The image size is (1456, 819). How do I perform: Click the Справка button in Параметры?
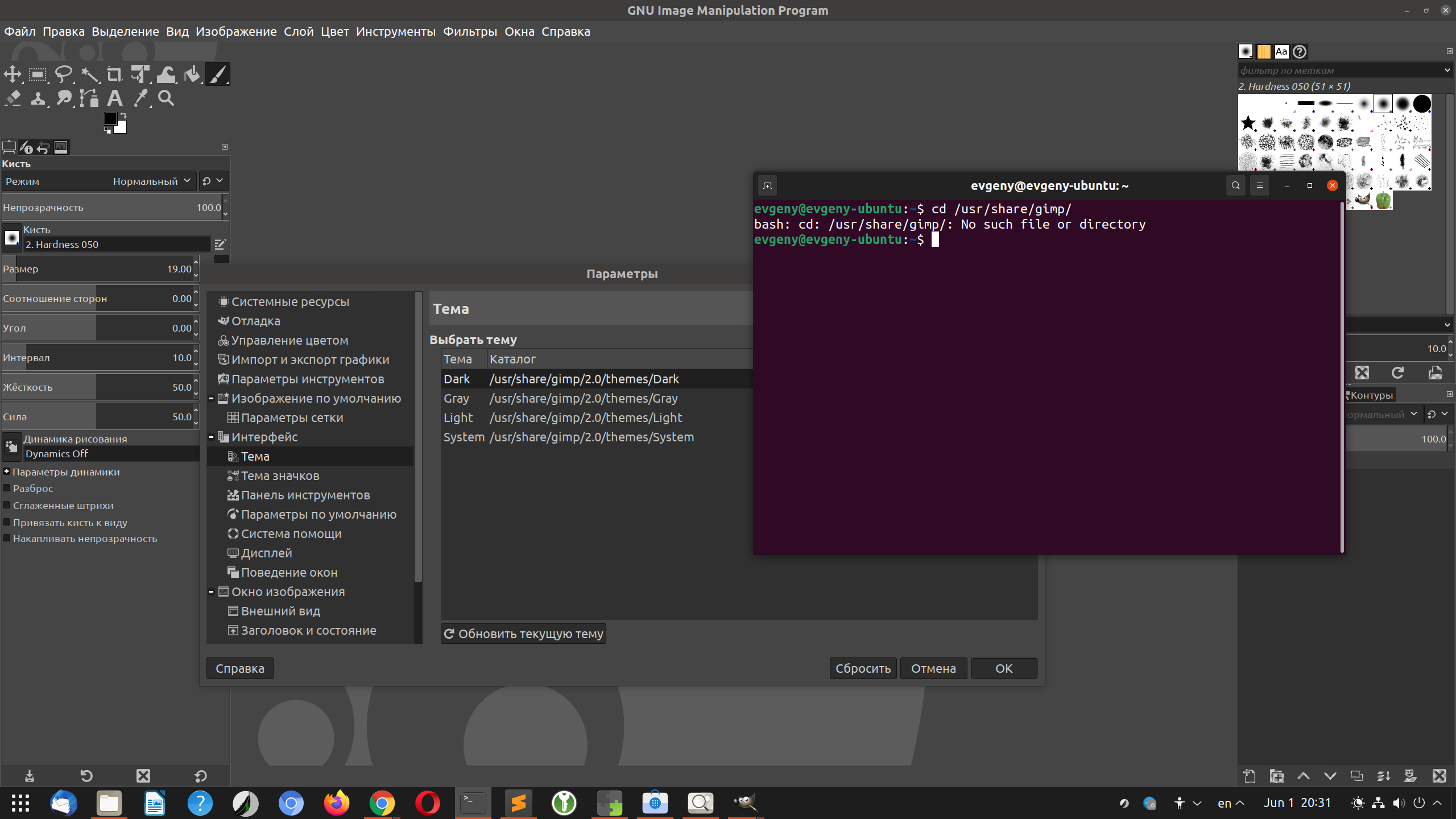pyautogui.click(x=240, y=668)
